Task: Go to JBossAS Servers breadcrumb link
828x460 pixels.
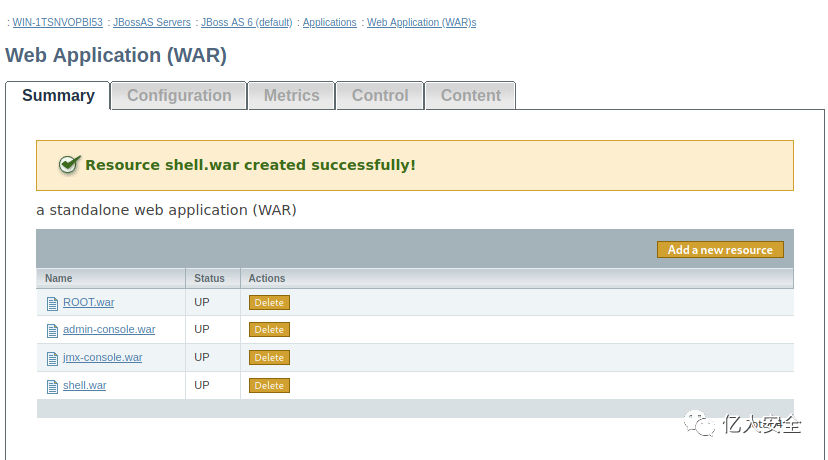Action: (x=152, y=22)
